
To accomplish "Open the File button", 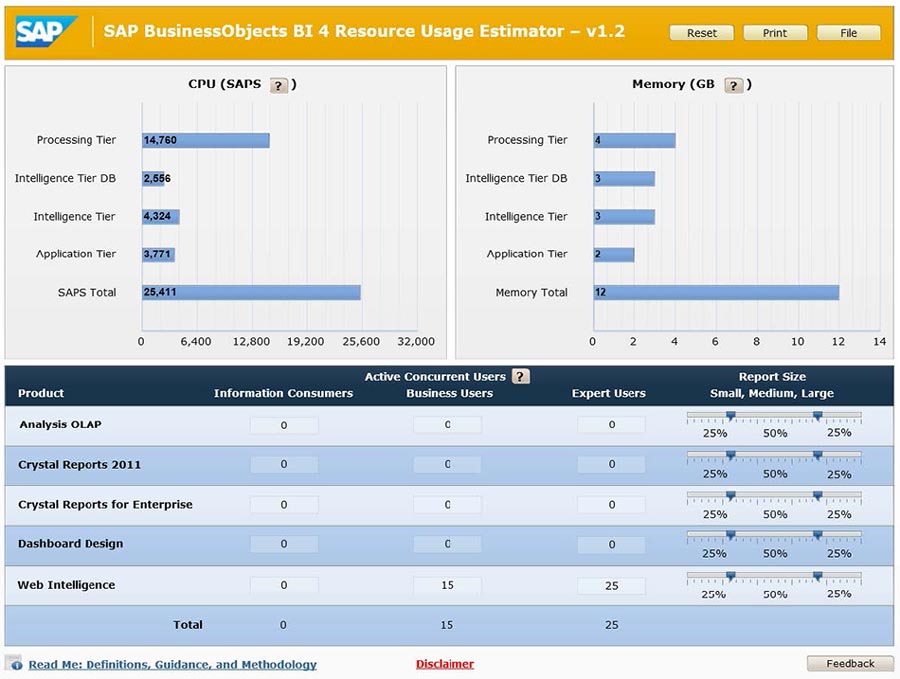I will coord(848,33).
